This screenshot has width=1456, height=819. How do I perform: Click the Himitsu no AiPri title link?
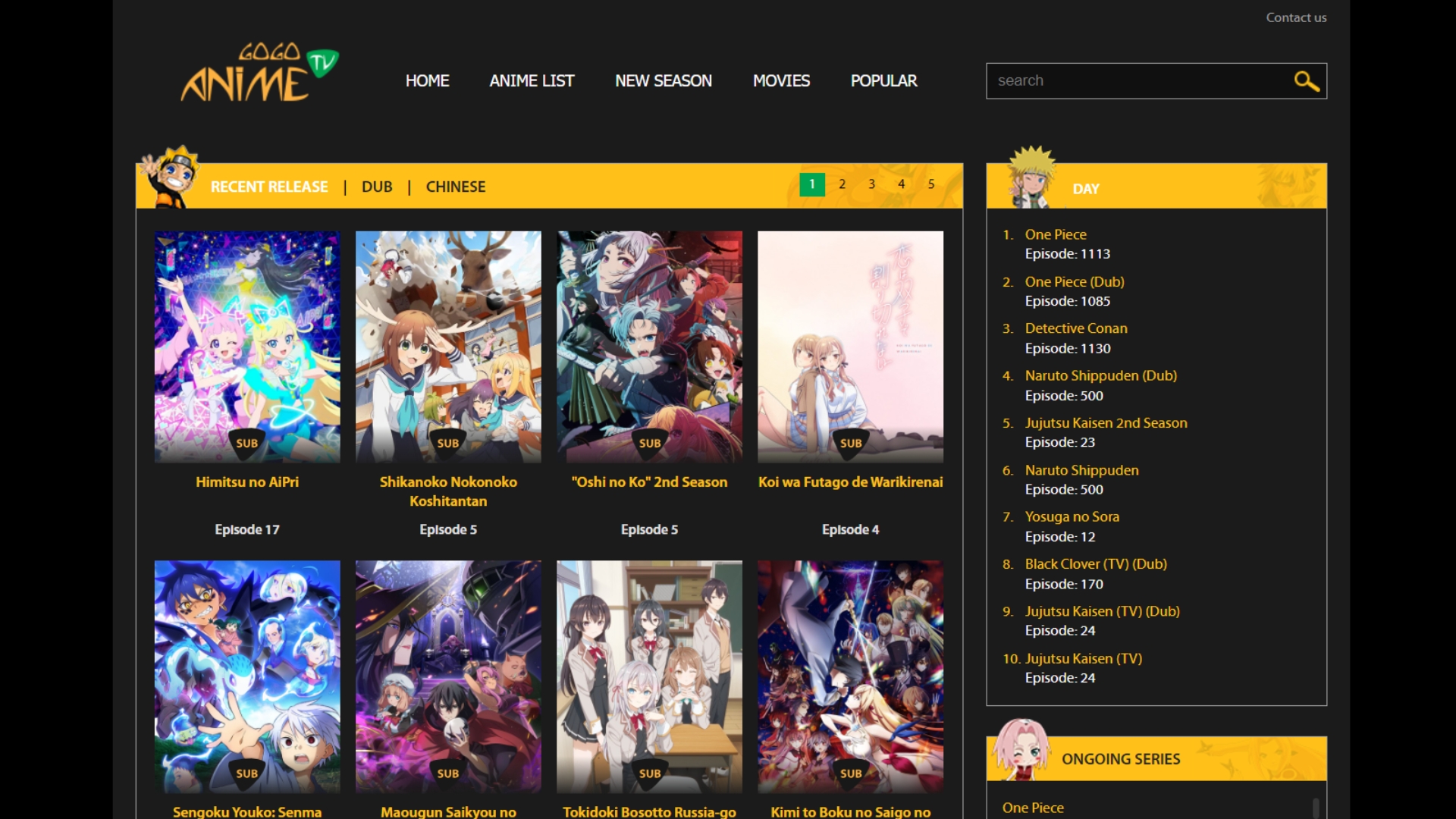pos(247,482)
